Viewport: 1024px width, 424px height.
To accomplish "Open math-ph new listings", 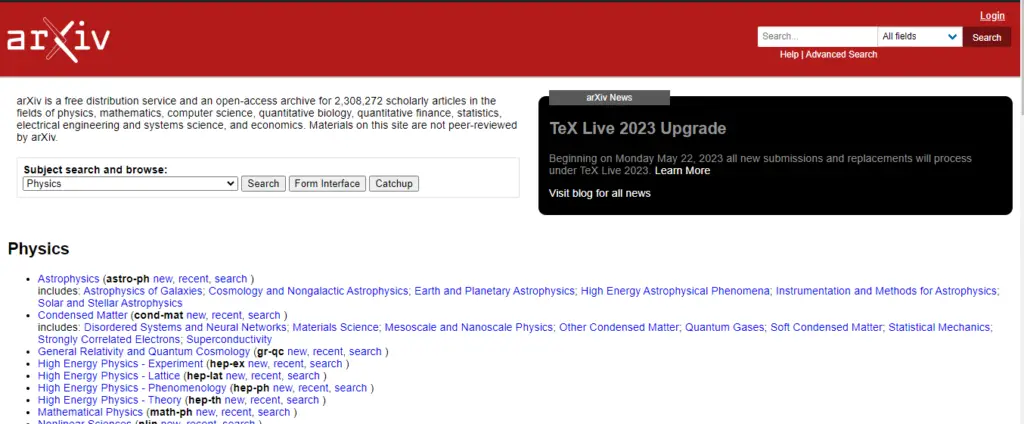I will pos(206,412).
